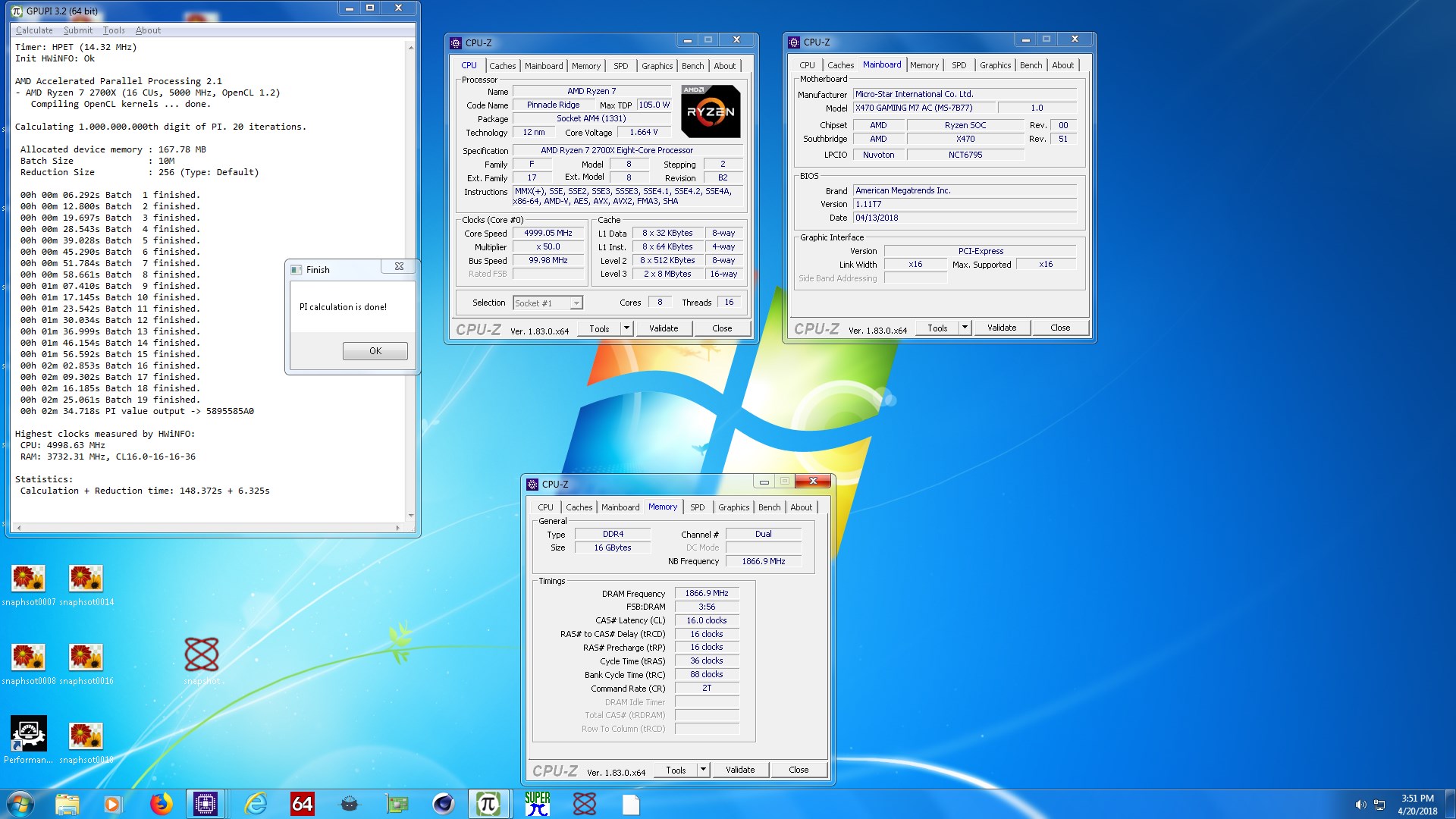Expand Tools arrow in Memory window

703,770
